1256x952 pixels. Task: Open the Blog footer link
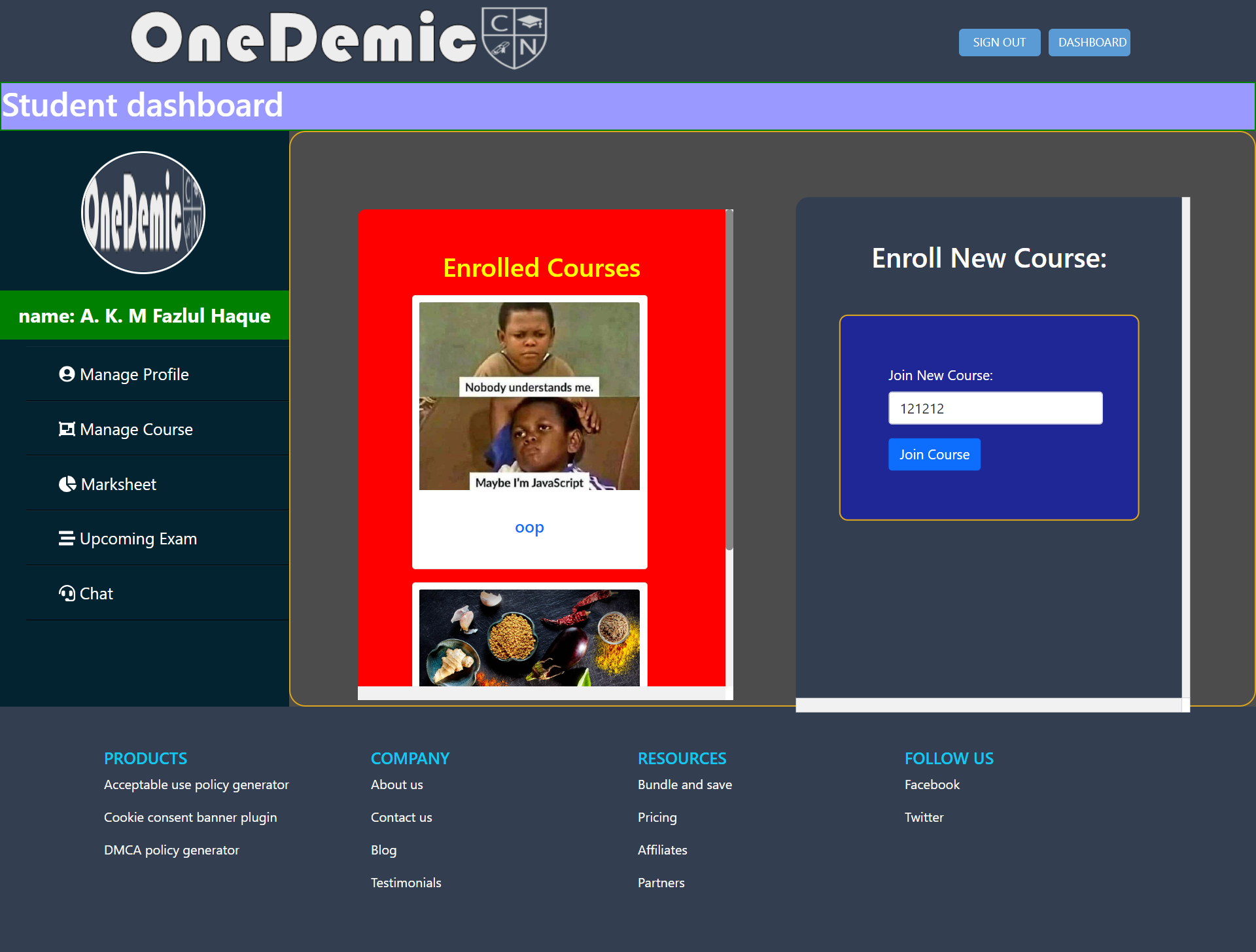click(x=384, y=850)
